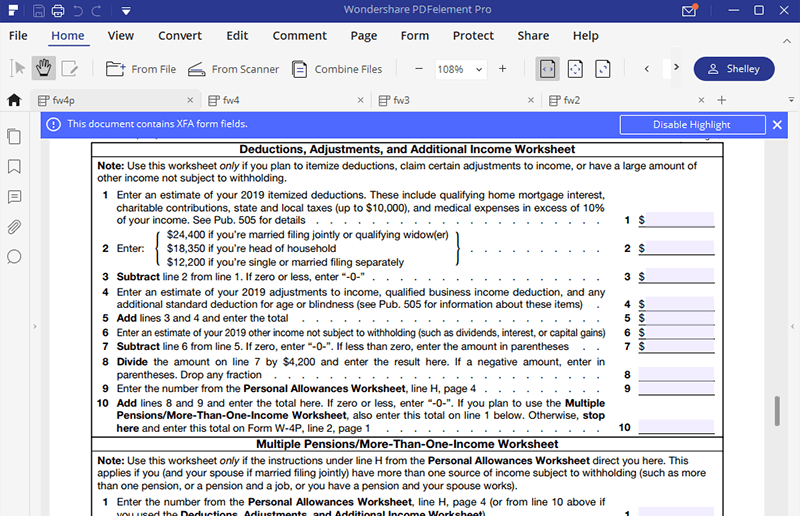The image size is (800, 516).
Task: Click the Print icon in title bar
Action: pos(59,11)
